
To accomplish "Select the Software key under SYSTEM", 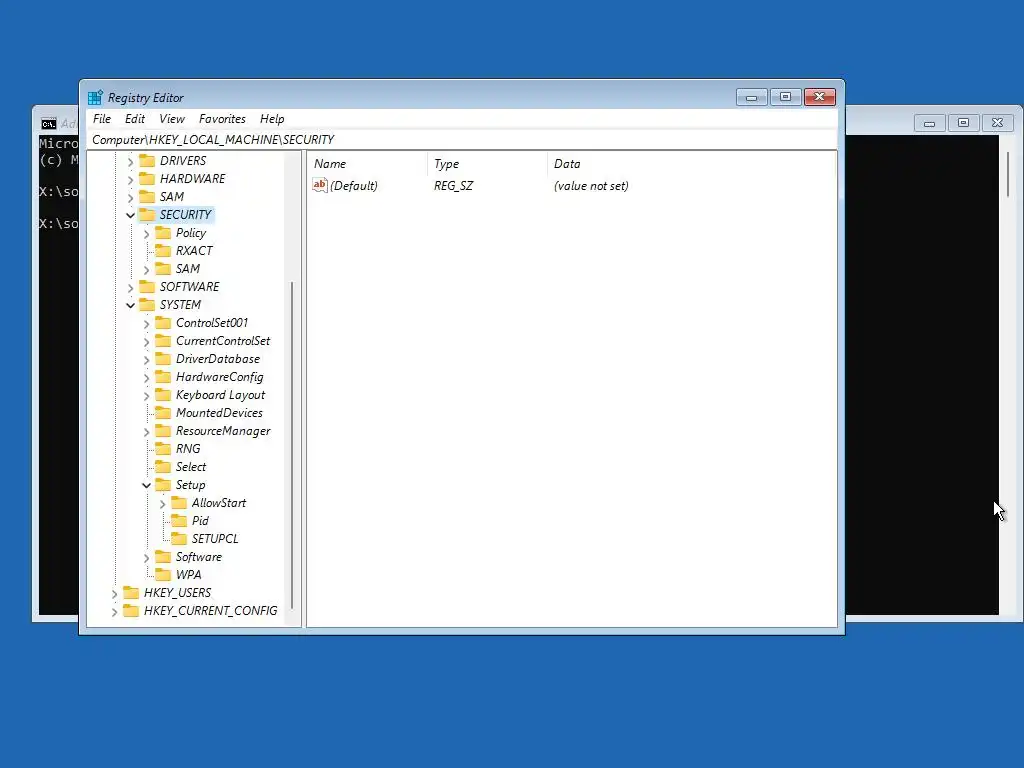I will click(199, 557).
